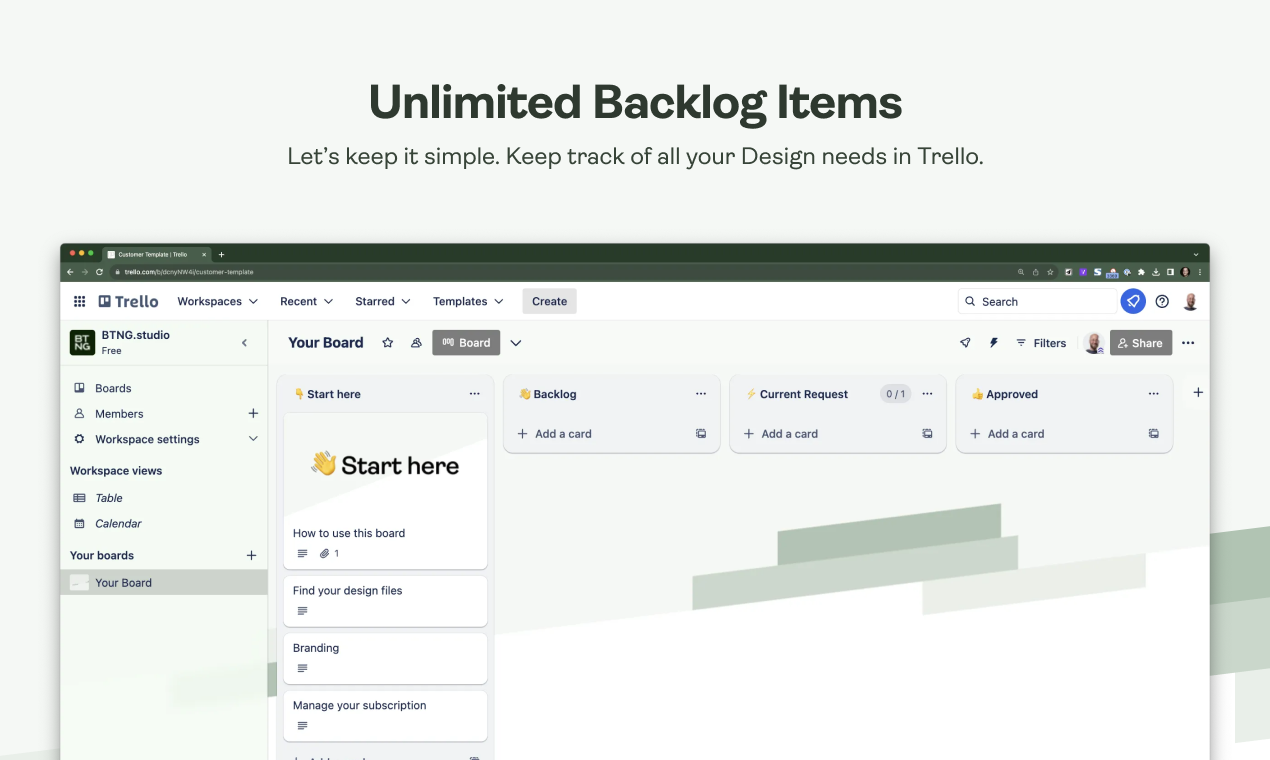Viewport: 1270px width, 760px height.
Task: Expand the Starred dropdown
Action: pos(383,301)
